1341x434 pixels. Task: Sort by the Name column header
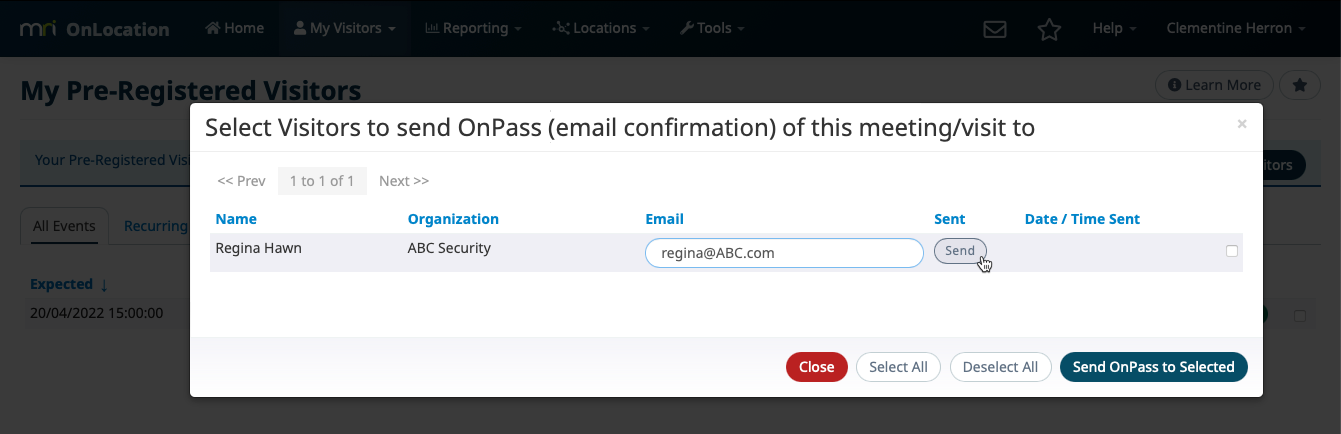(x=236, y=219)
